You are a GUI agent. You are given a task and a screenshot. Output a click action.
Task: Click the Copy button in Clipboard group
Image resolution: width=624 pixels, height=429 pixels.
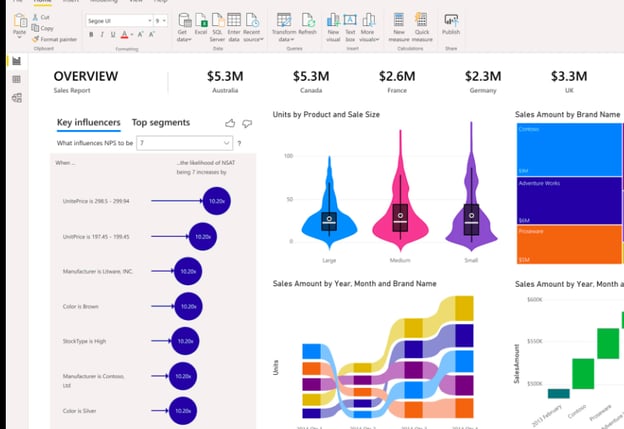point(46,28)
